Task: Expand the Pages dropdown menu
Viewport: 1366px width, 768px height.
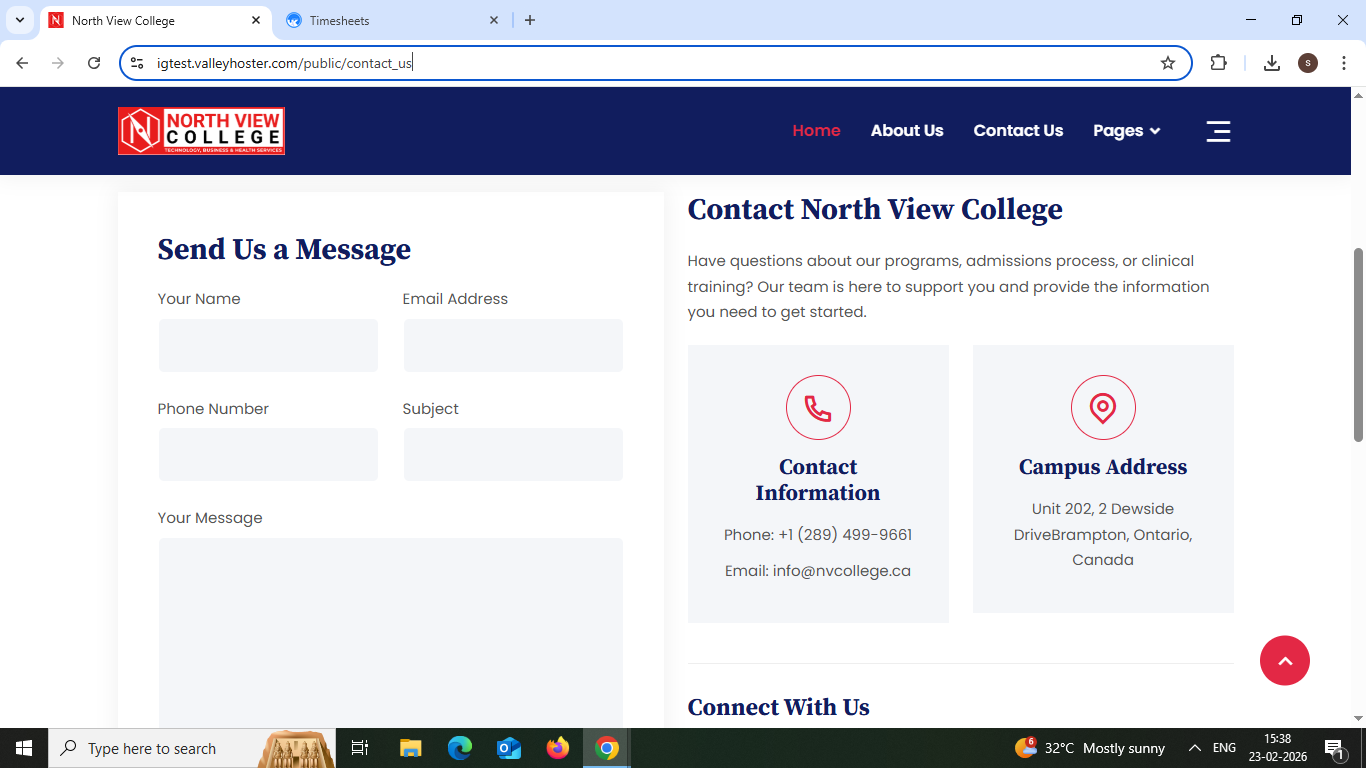Action: [1127, 131]
